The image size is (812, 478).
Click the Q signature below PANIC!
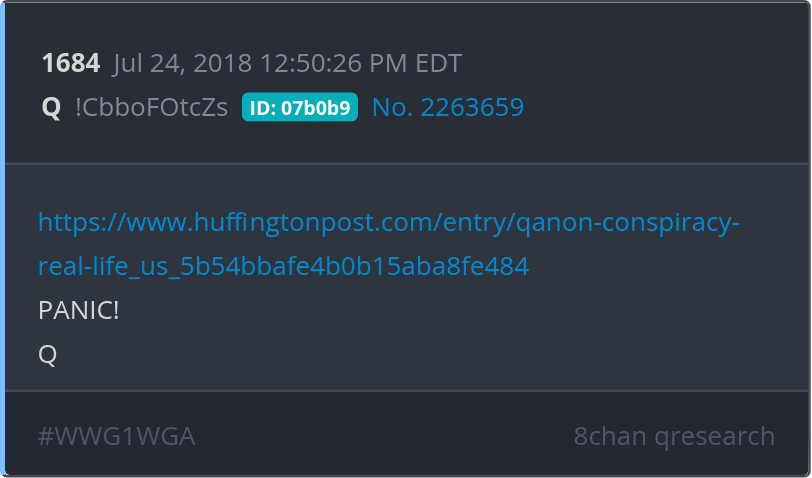[x=48, y=354]
